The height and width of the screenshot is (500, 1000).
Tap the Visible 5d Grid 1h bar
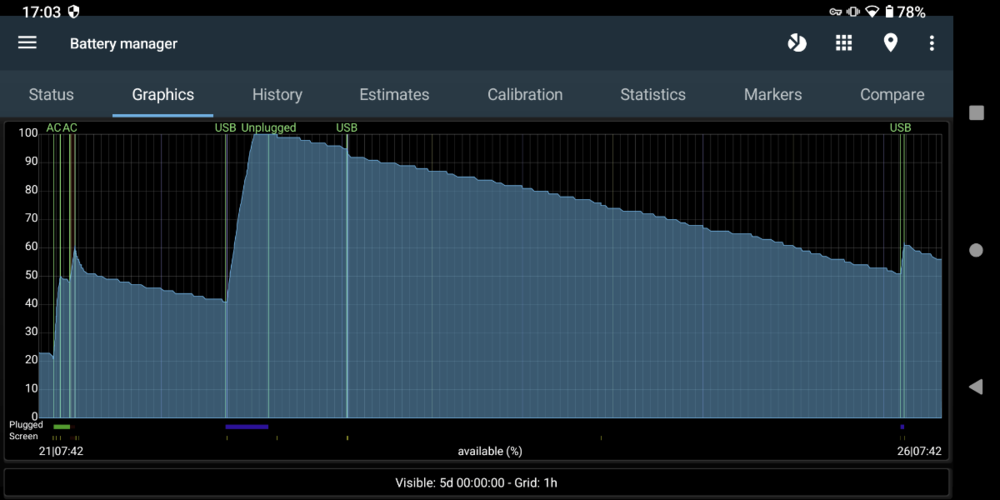[476, 483]
